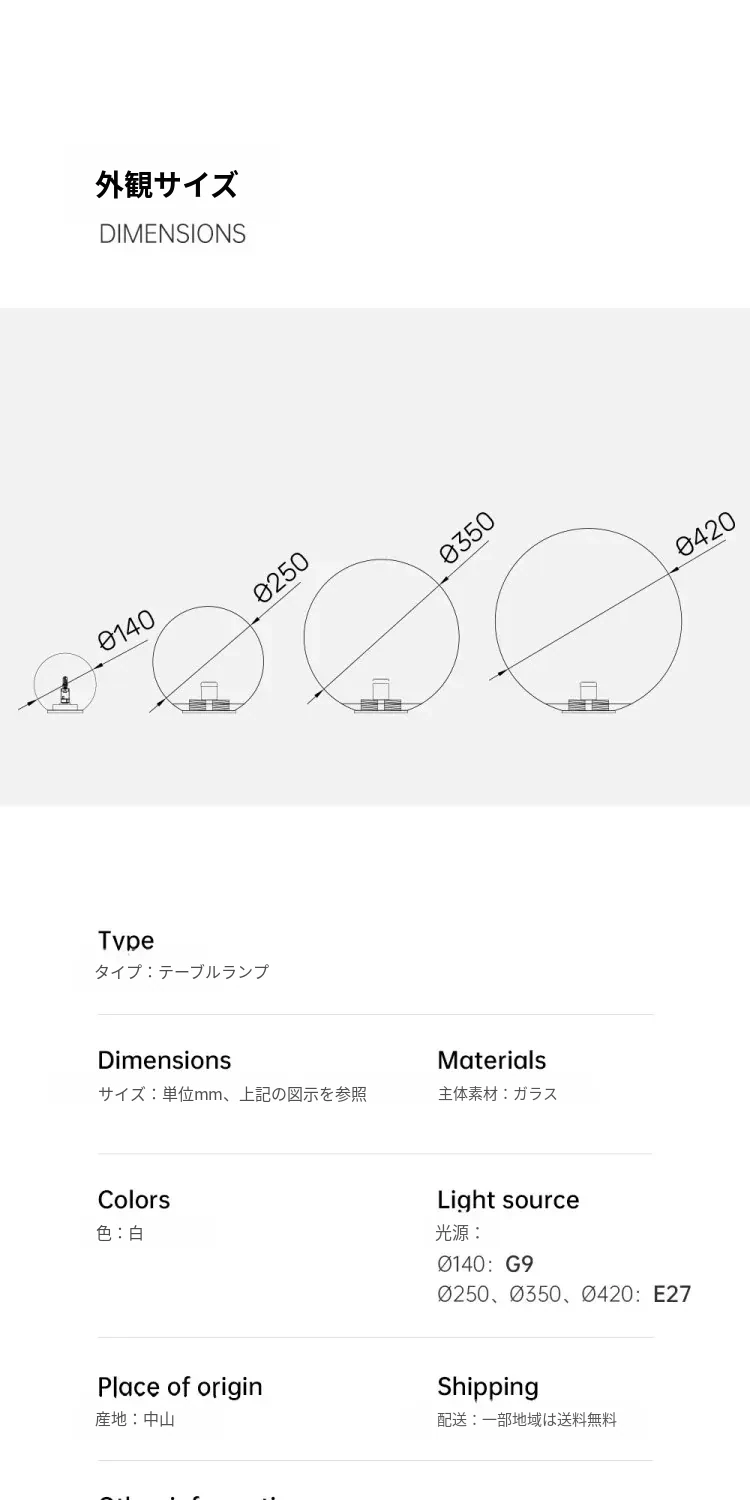
Task: Select the Ø250 globe lamp drawing
Action: point(208,660)
